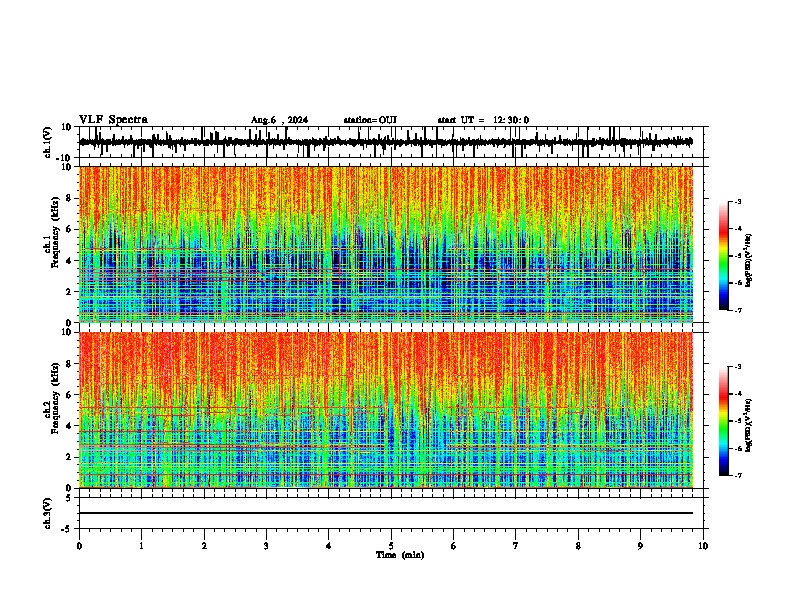The image size is (792, 612).
Task: Click the flat ch.3 voltage trace line
Action: pos(386,513)
